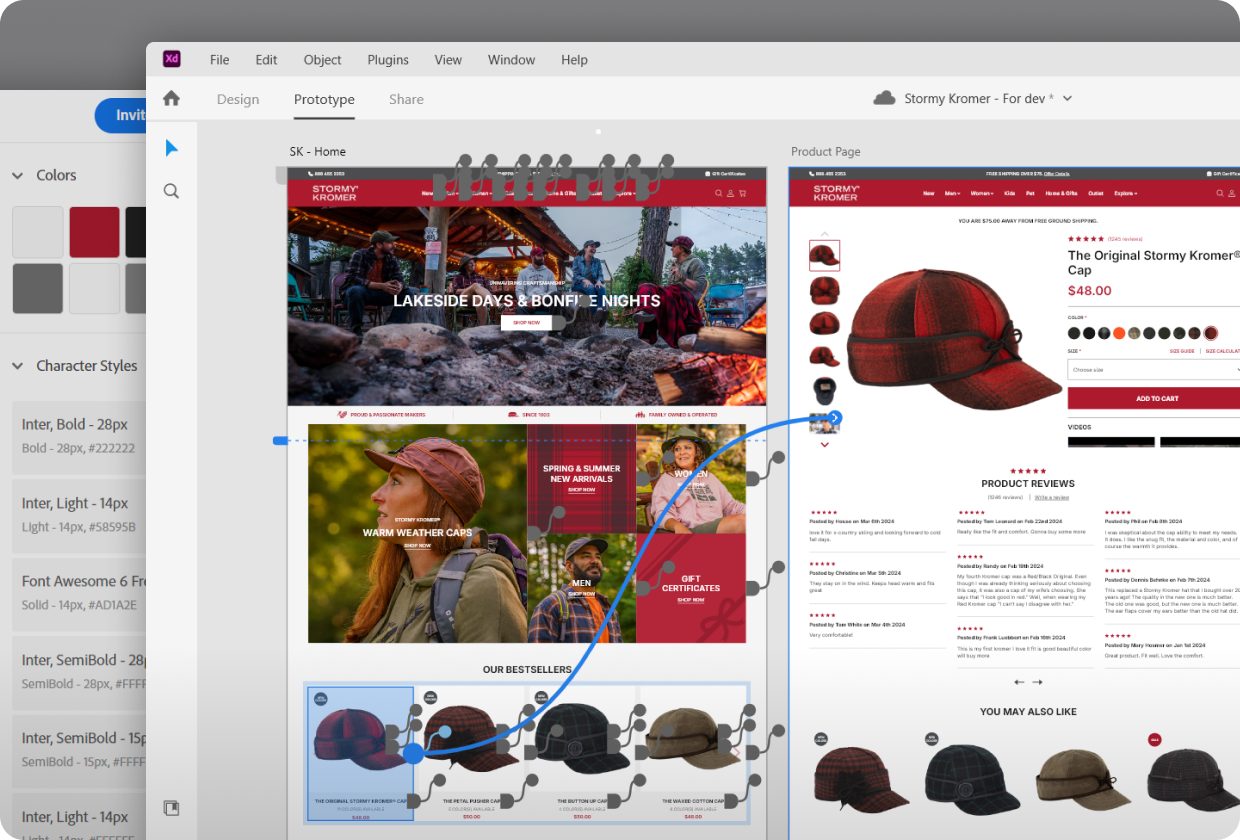Image resolution: width=1240 pixels, height=840 pixels.
Task: Open Men menu on Product Page nav
Action: tap(952, 193)
